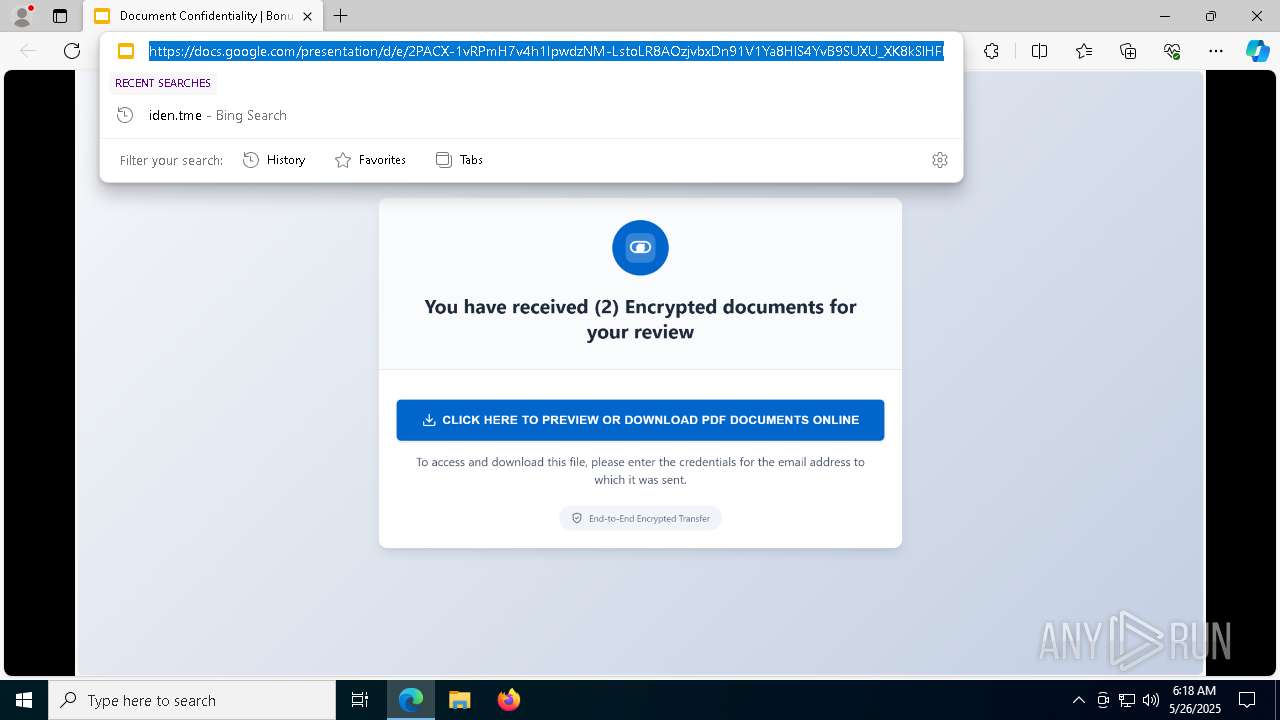Open File Explorer from the taskbar

(459, 700)
